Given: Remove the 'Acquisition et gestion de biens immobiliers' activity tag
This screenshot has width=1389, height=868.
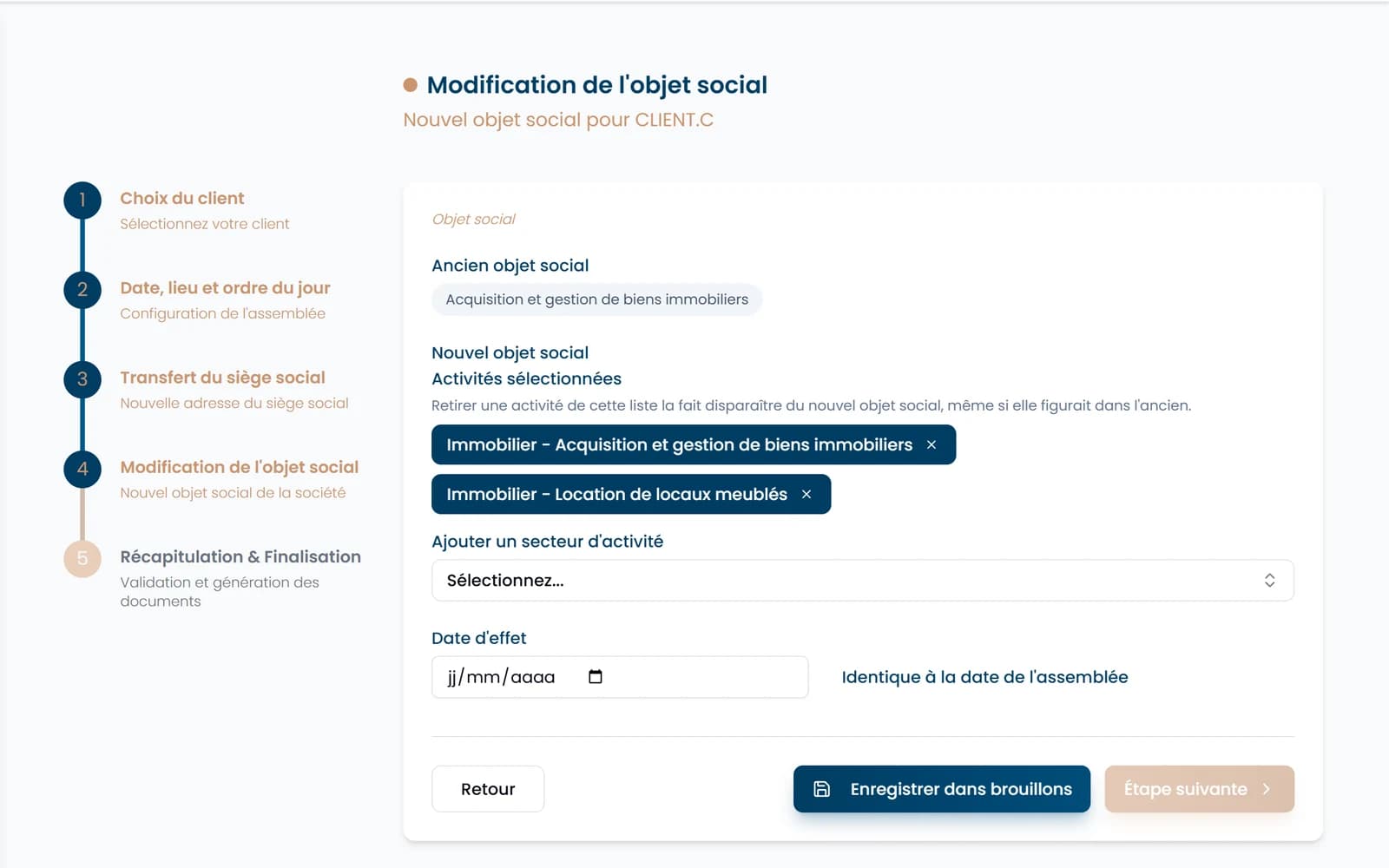Looking at the screenshot, I should pos(931,444).
